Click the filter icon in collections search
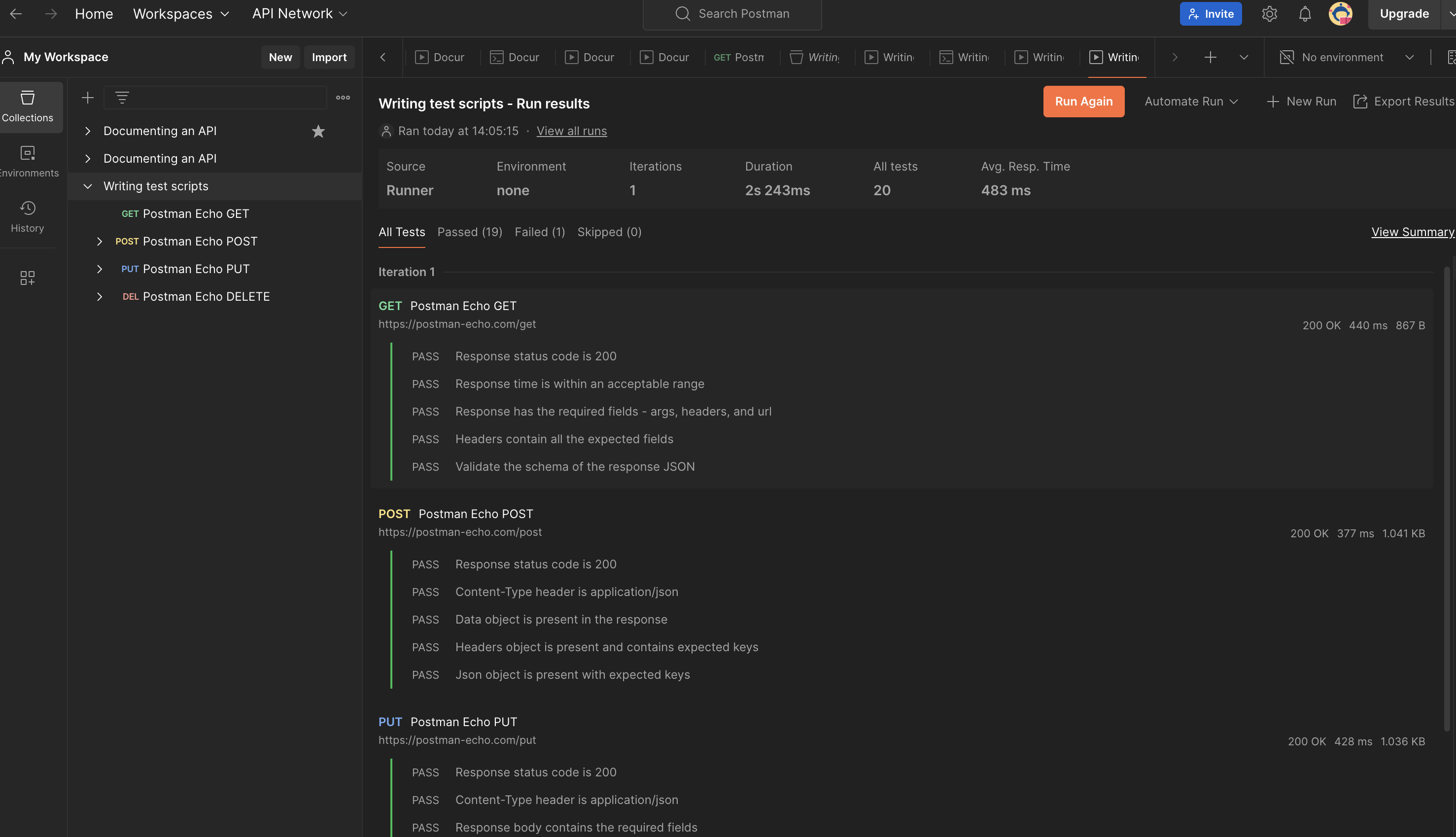This screenshot has width=1456, height=837. pyautogui.click(x=122, y=98)
